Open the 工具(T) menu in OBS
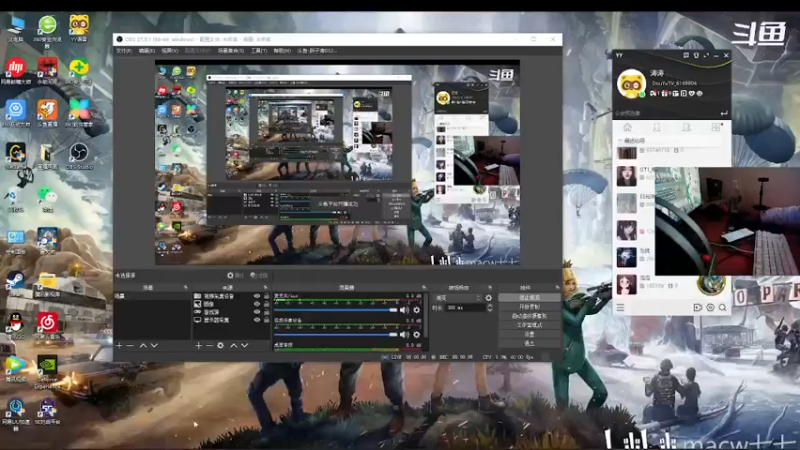 click(x=259, y=51)
